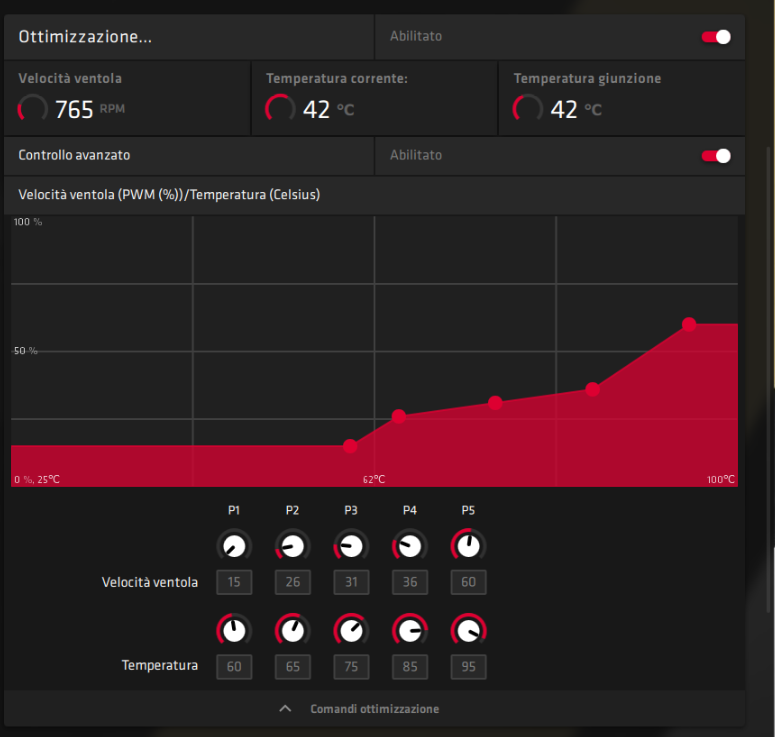Click the P3 fan speed field showing 31
The width and height of the screenshot is (775, 737).
click(x=351, y=582)
